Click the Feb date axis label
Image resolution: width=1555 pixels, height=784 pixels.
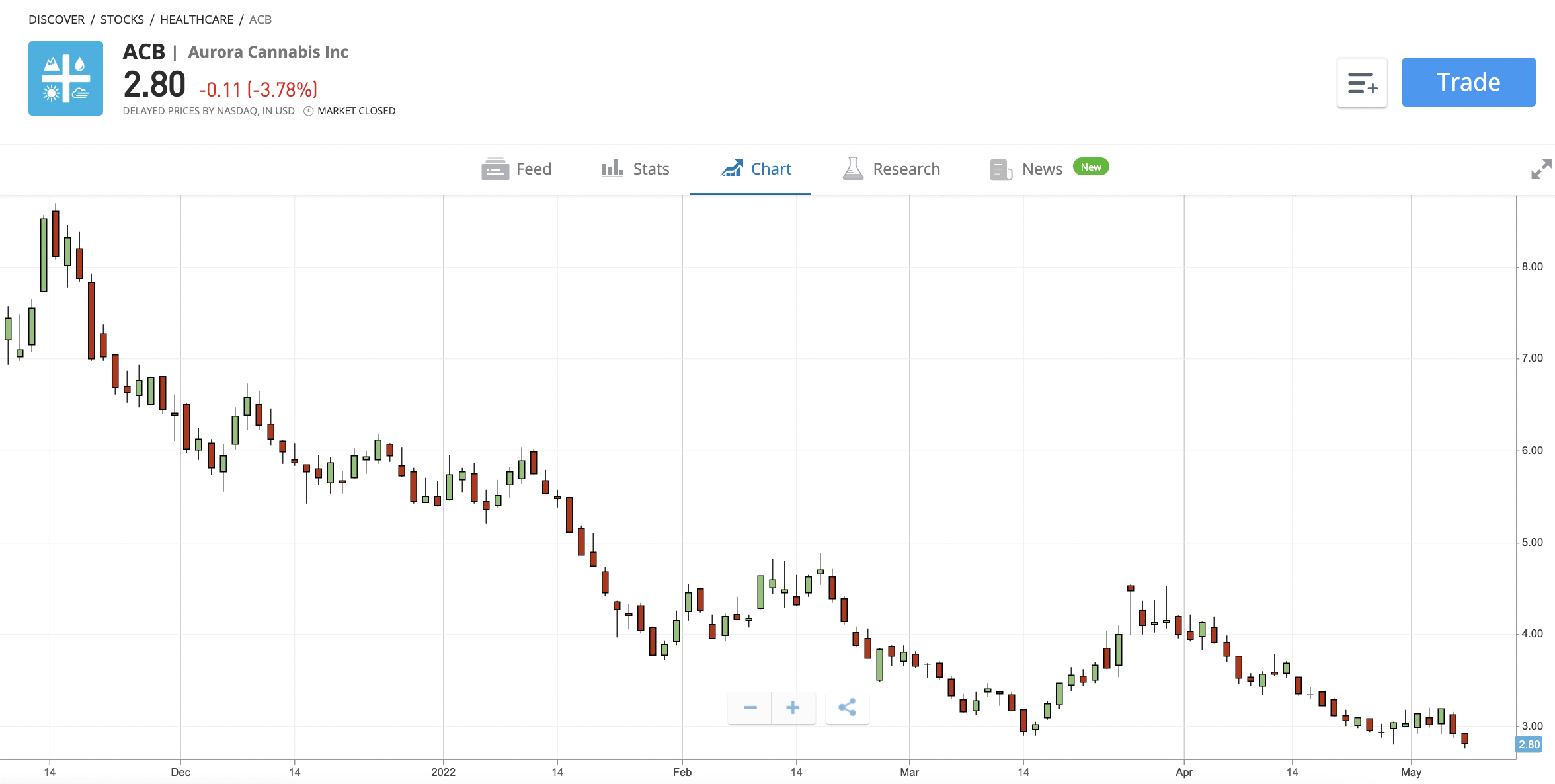point(682,772)
